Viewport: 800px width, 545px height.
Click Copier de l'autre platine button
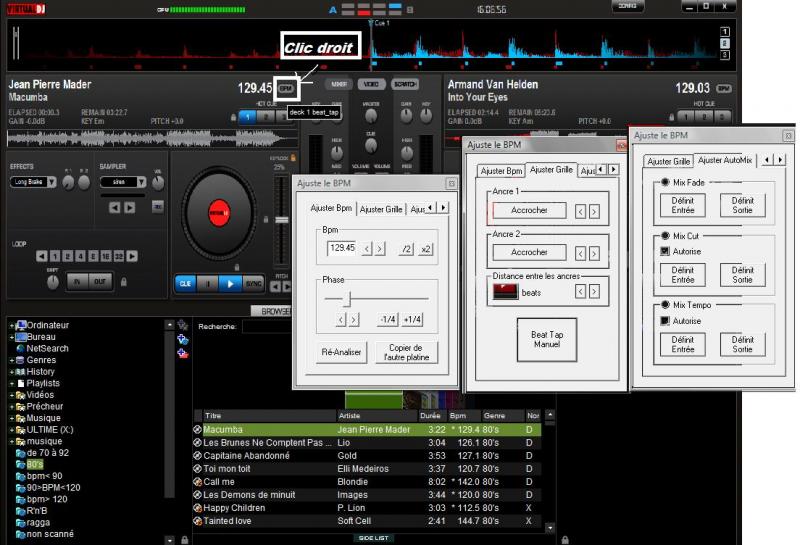tap(406, 352)
